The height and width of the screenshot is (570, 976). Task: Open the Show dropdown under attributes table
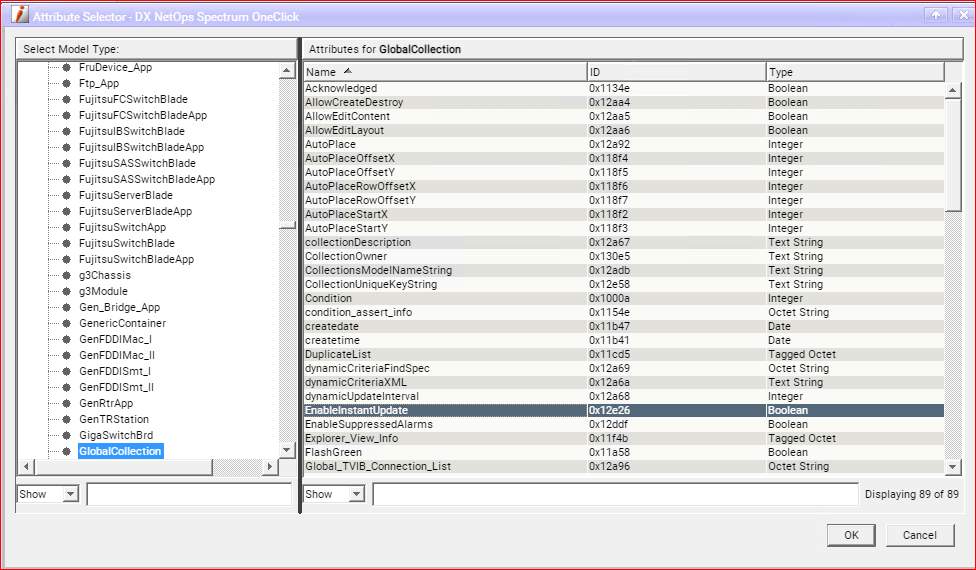tap(335, 494)
